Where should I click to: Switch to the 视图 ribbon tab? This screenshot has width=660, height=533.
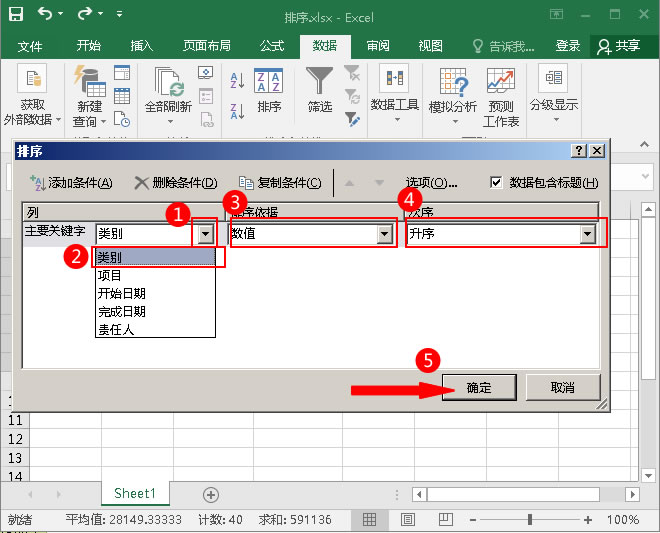pos(431,45)
